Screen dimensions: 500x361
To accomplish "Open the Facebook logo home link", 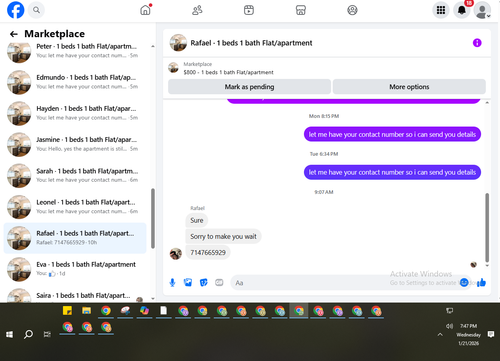I will tap(15, 10).
